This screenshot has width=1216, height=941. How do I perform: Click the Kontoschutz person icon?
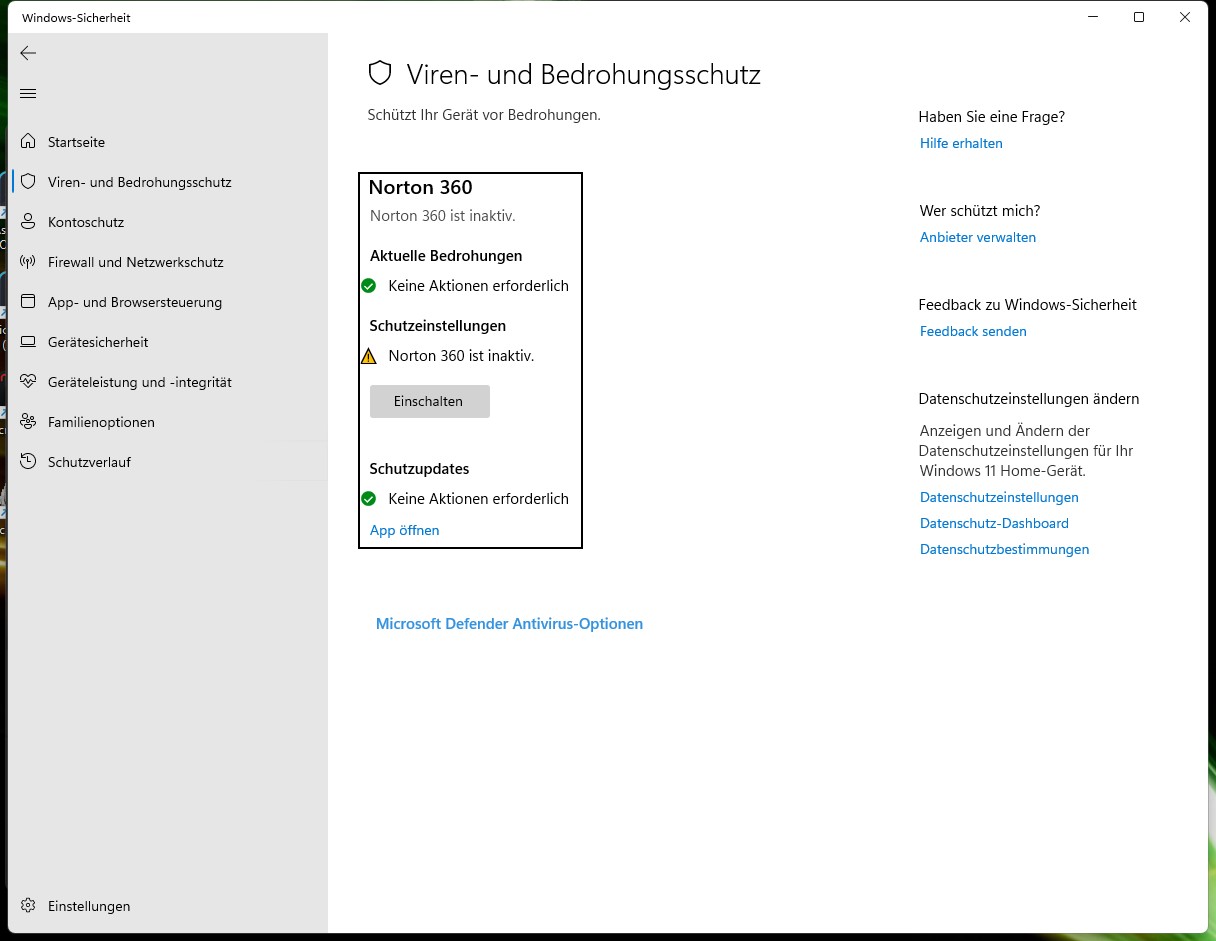coord(28,222)
